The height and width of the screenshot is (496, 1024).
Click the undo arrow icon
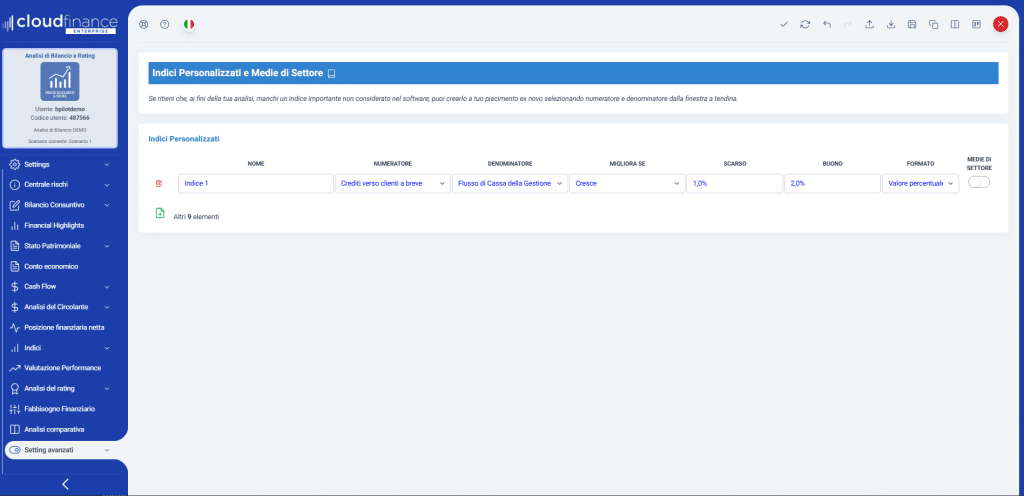827,24
